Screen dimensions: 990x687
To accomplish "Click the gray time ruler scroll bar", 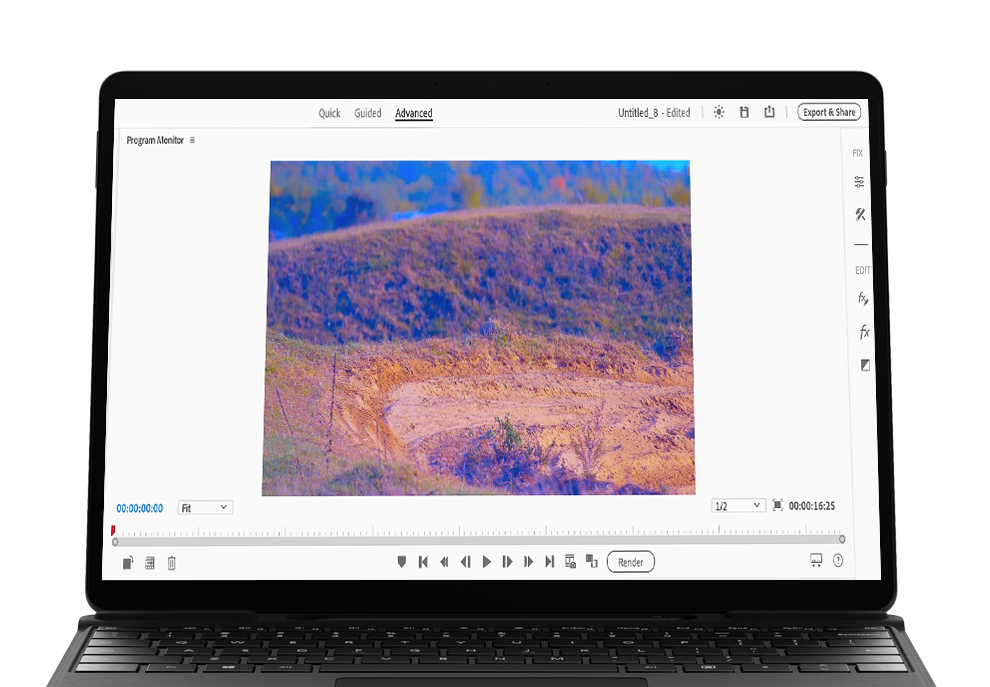I will 478,541.
